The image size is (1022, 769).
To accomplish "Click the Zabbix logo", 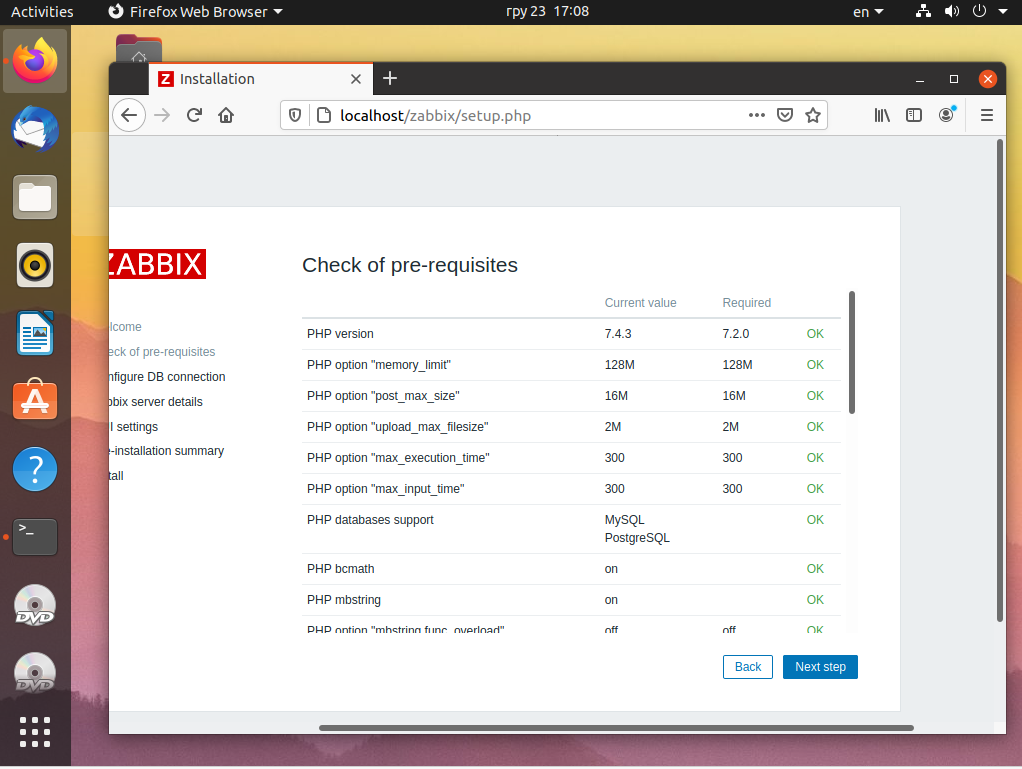I will (x=157, y=264).
